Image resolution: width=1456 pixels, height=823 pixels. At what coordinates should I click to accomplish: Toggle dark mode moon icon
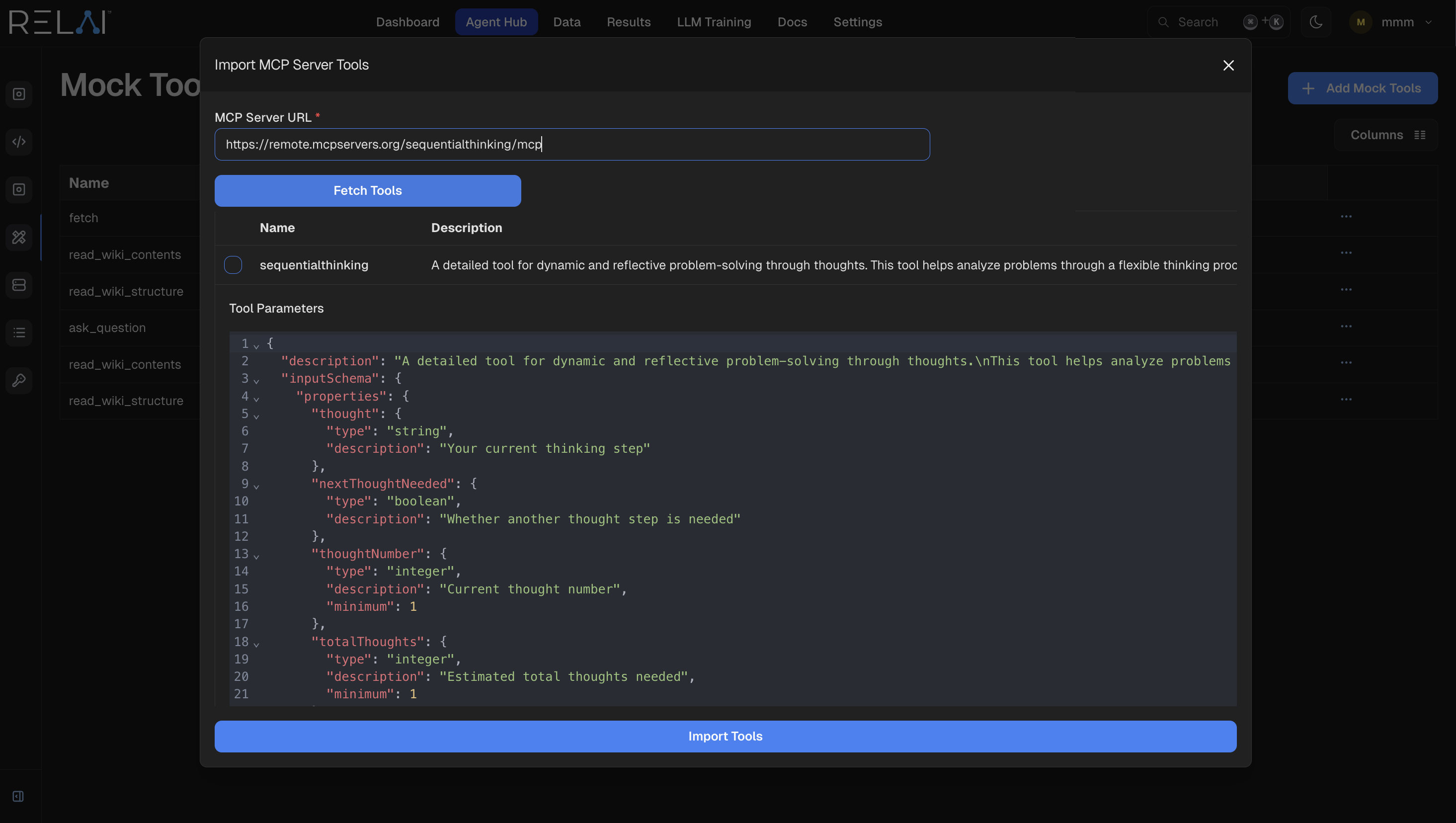[1316, 22]
